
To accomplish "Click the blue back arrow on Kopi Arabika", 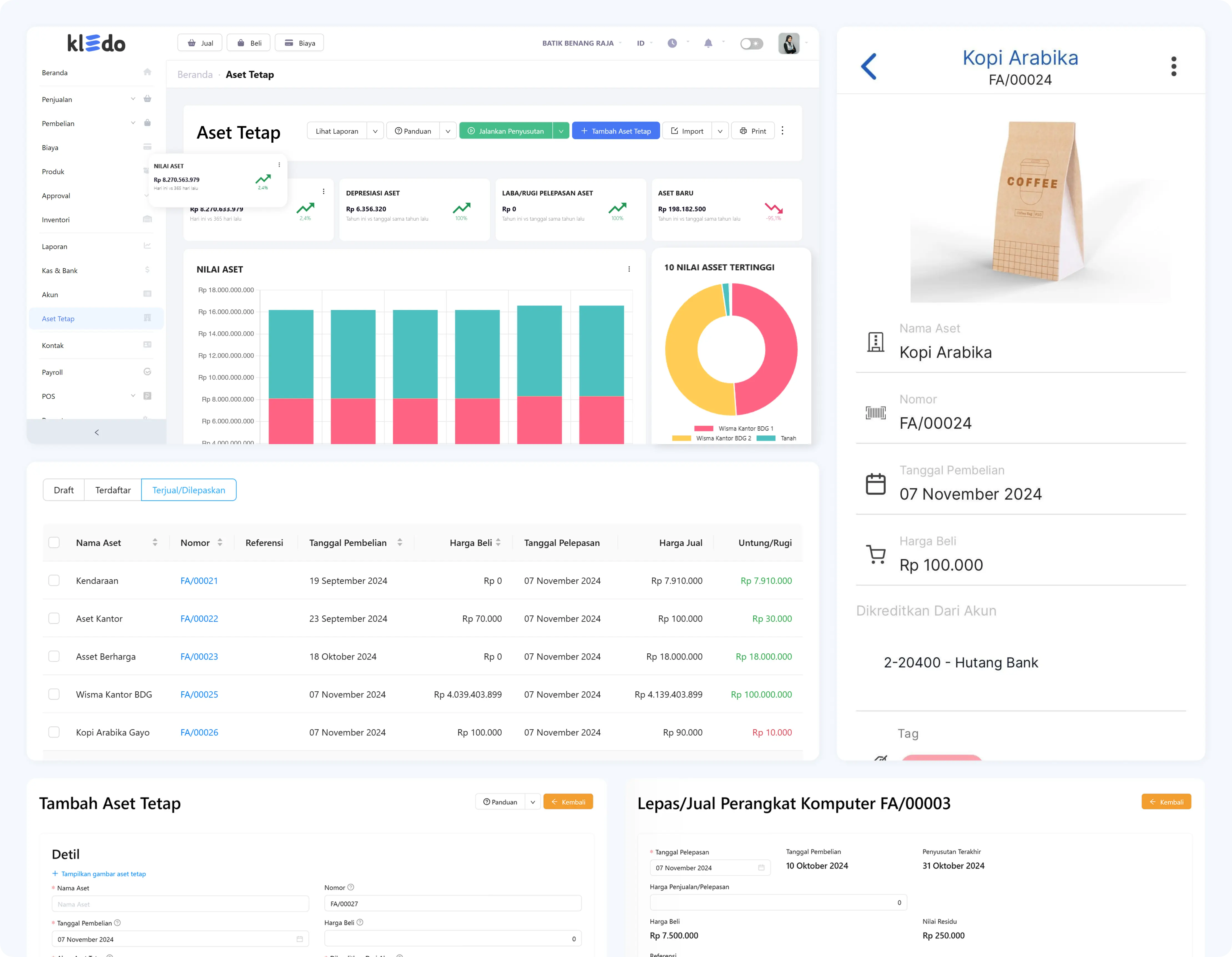I will 869,67.
